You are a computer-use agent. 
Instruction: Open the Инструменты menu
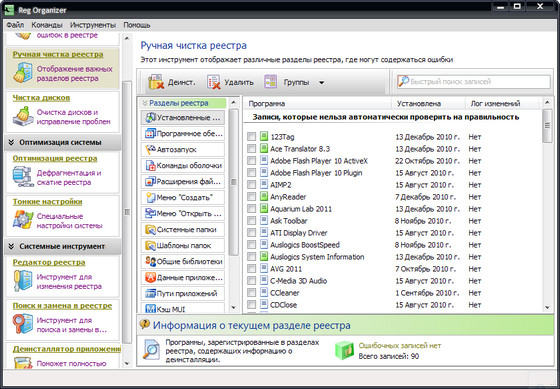(x=93, y=25)
